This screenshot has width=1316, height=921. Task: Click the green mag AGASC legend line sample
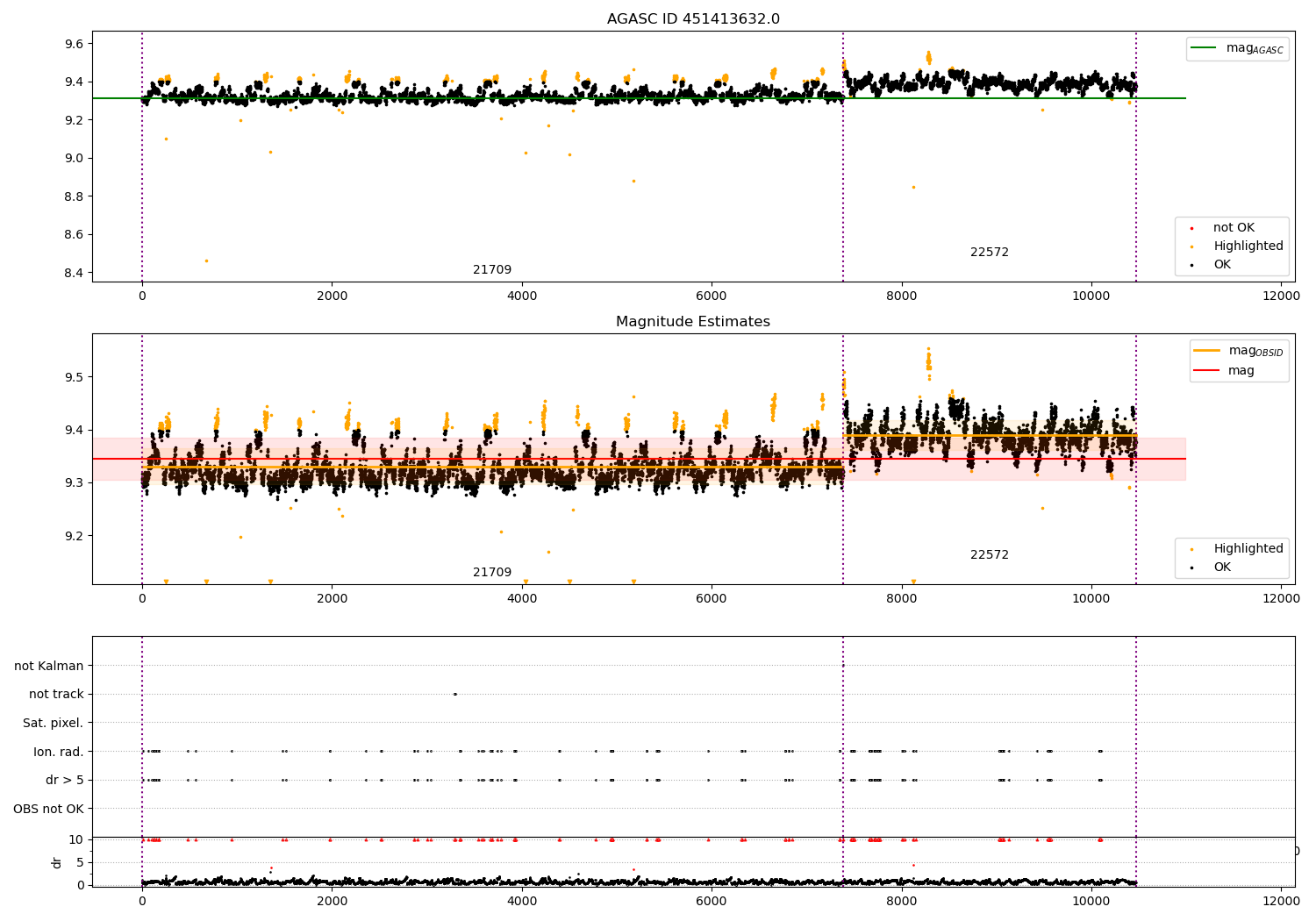point(1205,48)
